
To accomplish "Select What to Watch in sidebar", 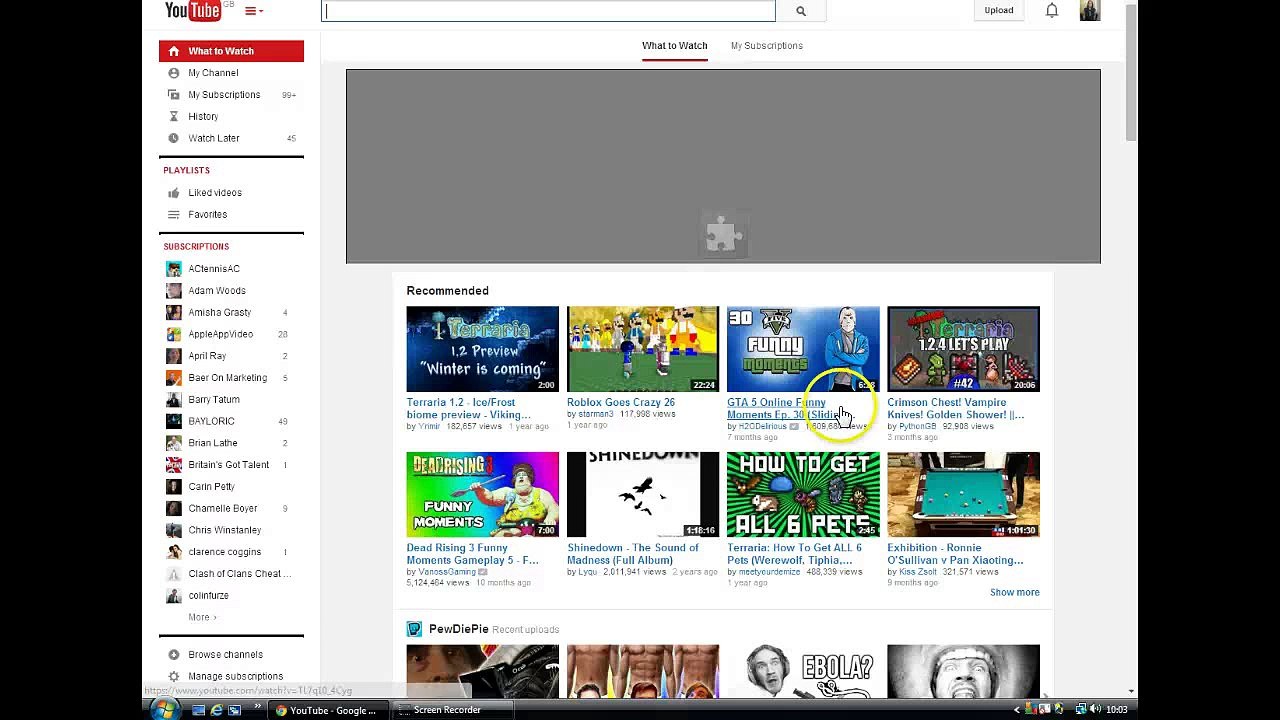I will pyautogui.click(x=231, y=51).
